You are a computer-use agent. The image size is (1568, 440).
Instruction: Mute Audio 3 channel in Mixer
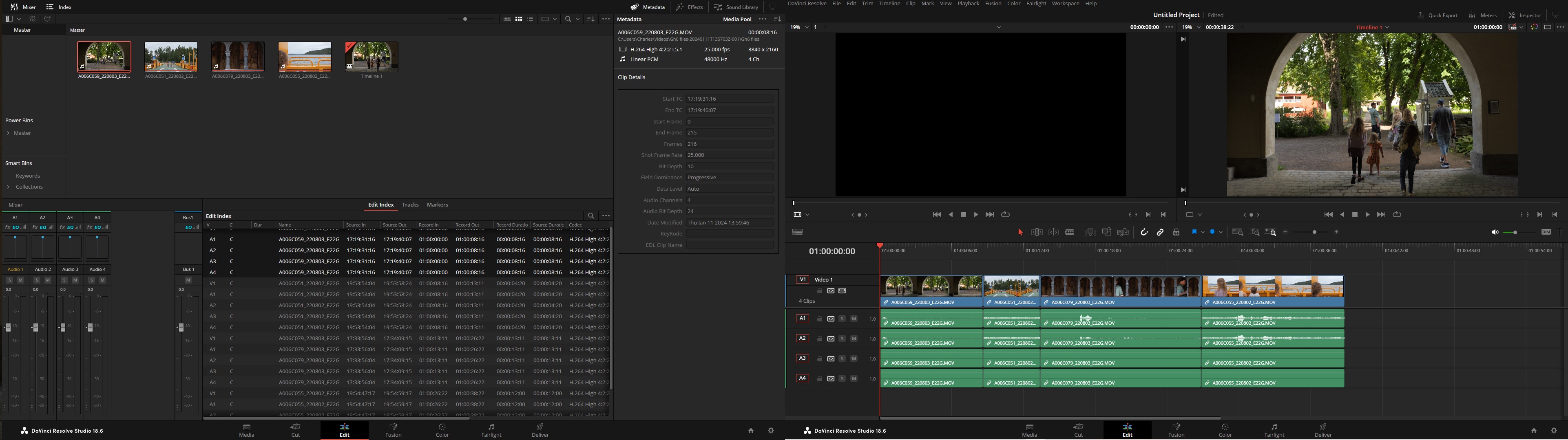(x=75, y=280)
